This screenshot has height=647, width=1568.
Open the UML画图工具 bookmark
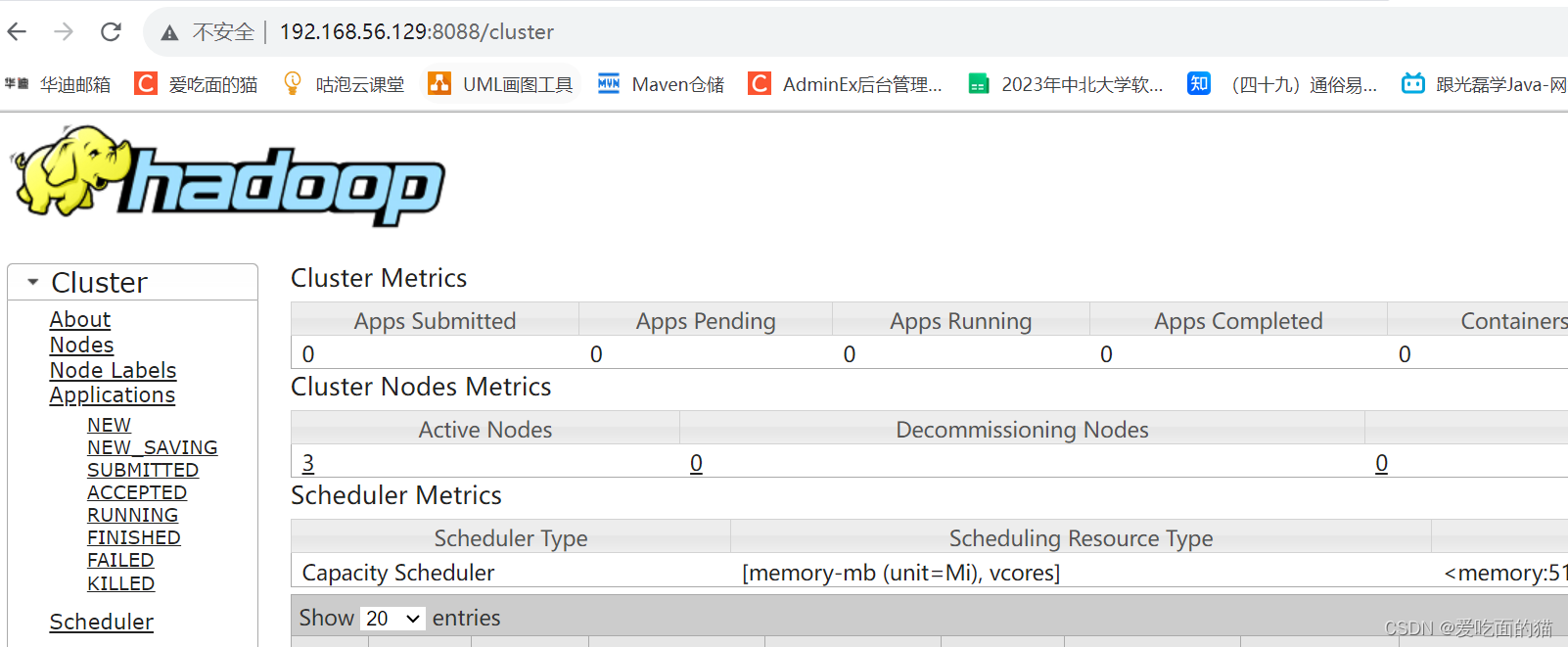coord(501,84)
